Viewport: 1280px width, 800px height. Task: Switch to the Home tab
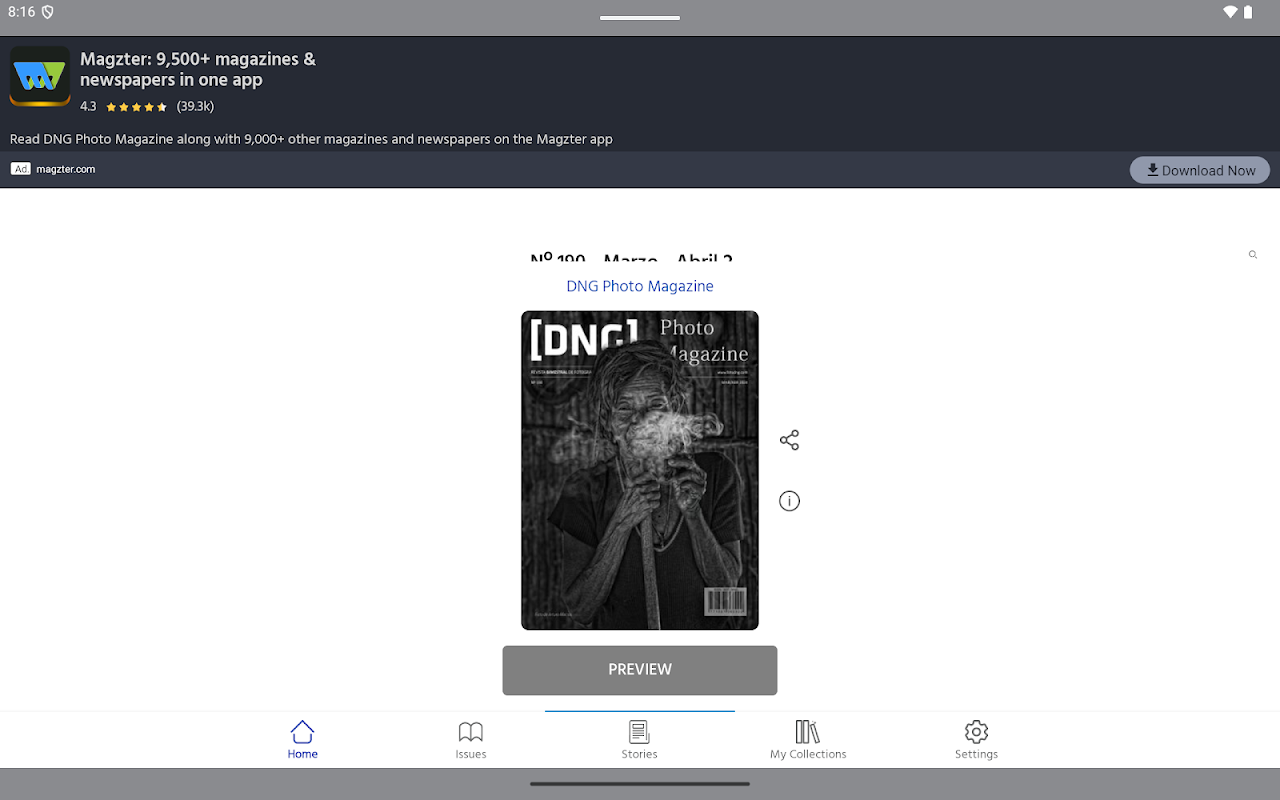302,740
